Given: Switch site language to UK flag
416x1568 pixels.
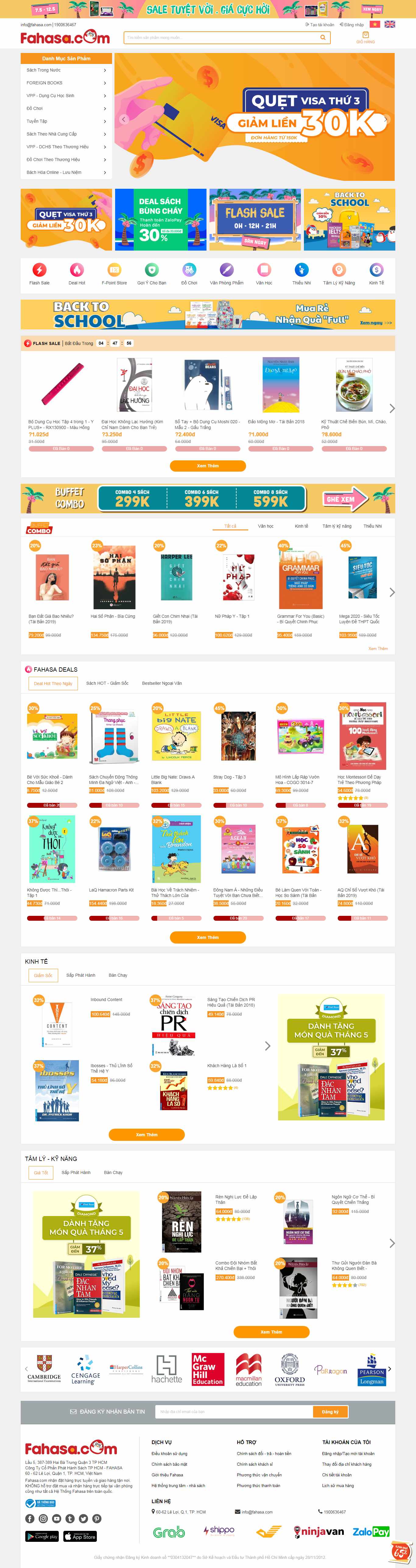Looking at the screenshot, I should click(390, 24).
